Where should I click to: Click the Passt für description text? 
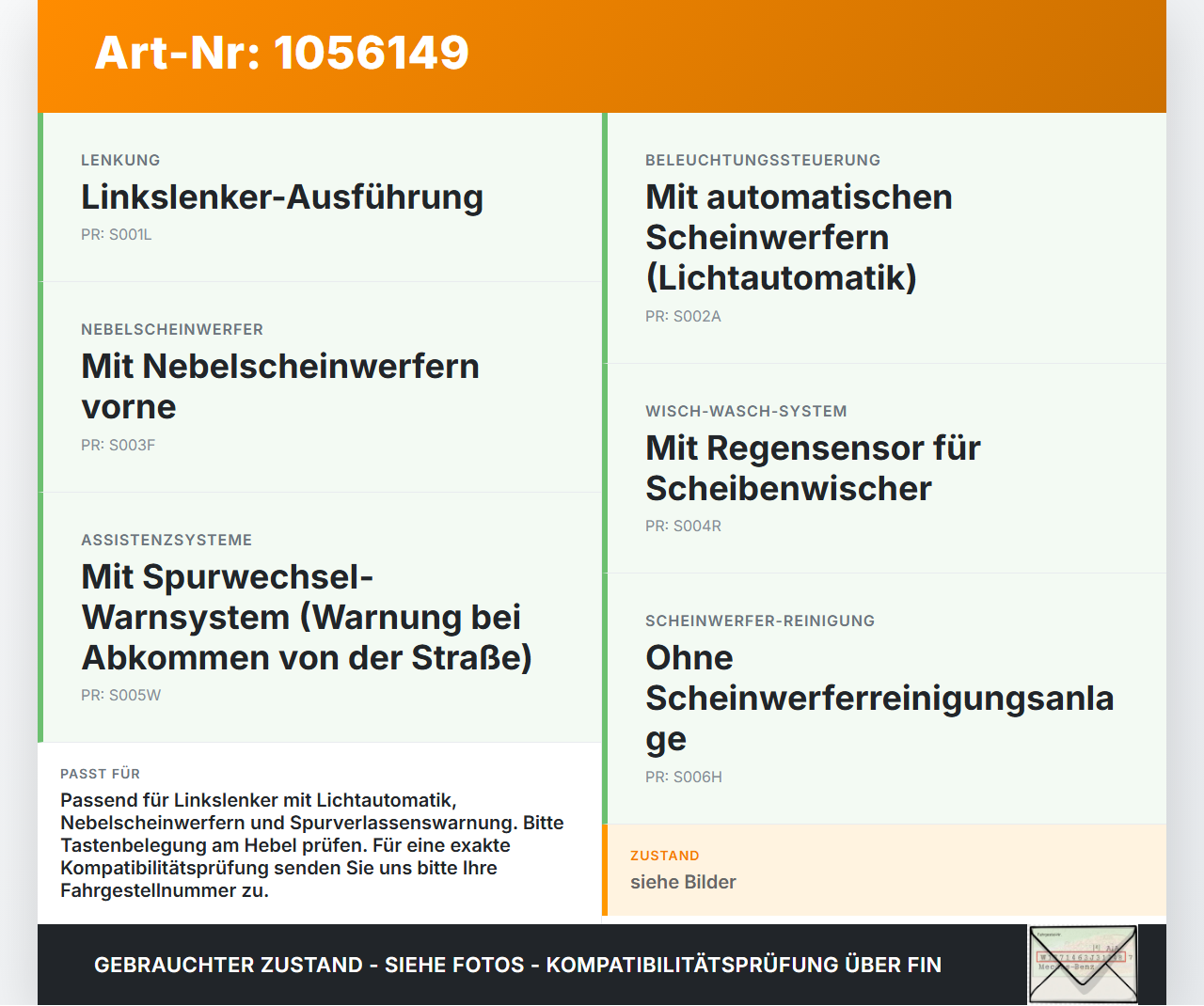click(312, 845)
